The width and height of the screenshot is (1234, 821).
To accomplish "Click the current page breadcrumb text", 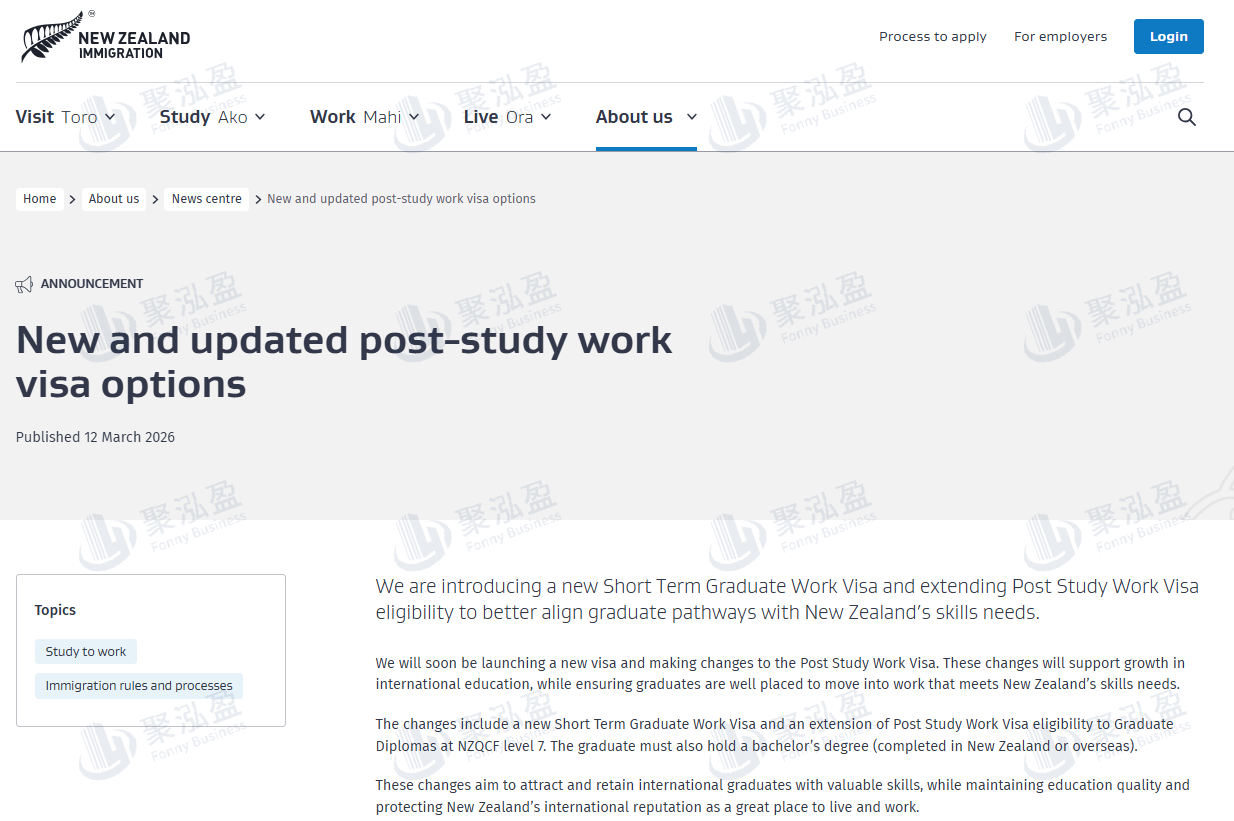I will 401,199.
